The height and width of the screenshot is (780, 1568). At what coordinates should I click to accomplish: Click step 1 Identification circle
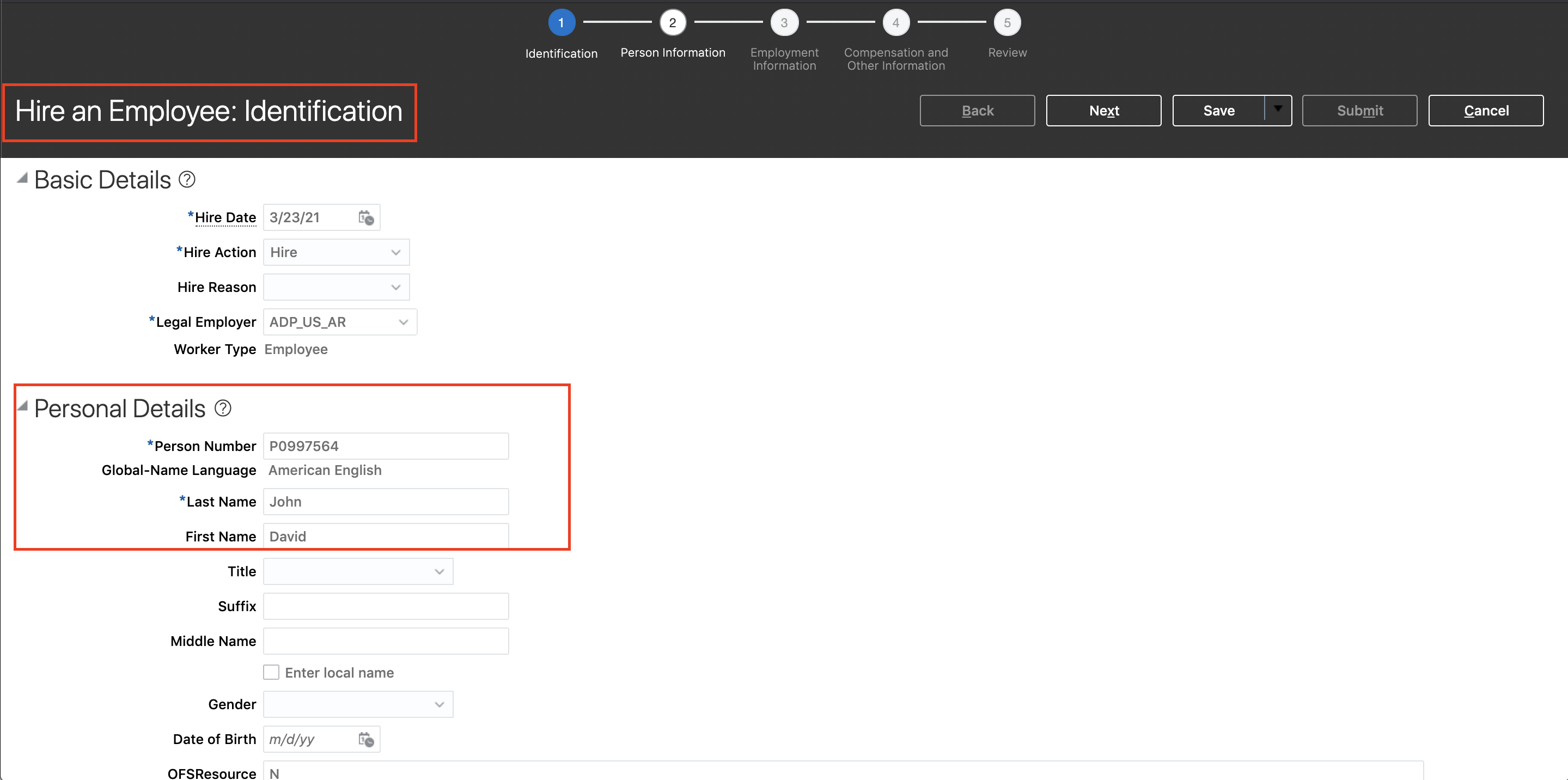[x=561, y=22]
